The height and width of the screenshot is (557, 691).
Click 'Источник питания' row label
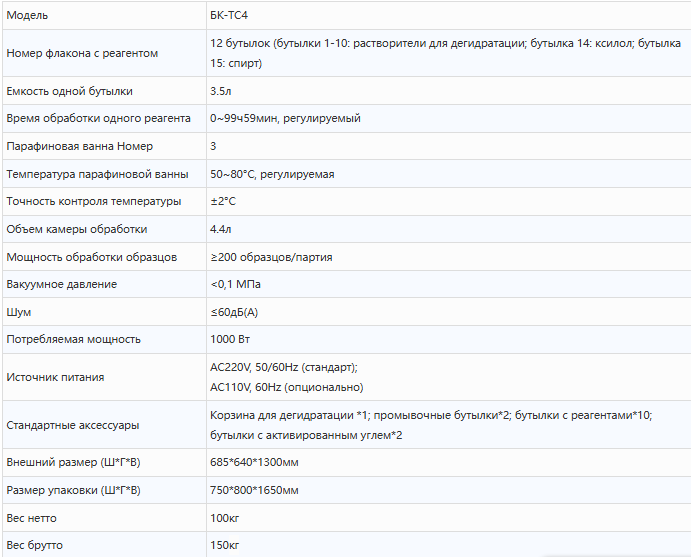56,377
